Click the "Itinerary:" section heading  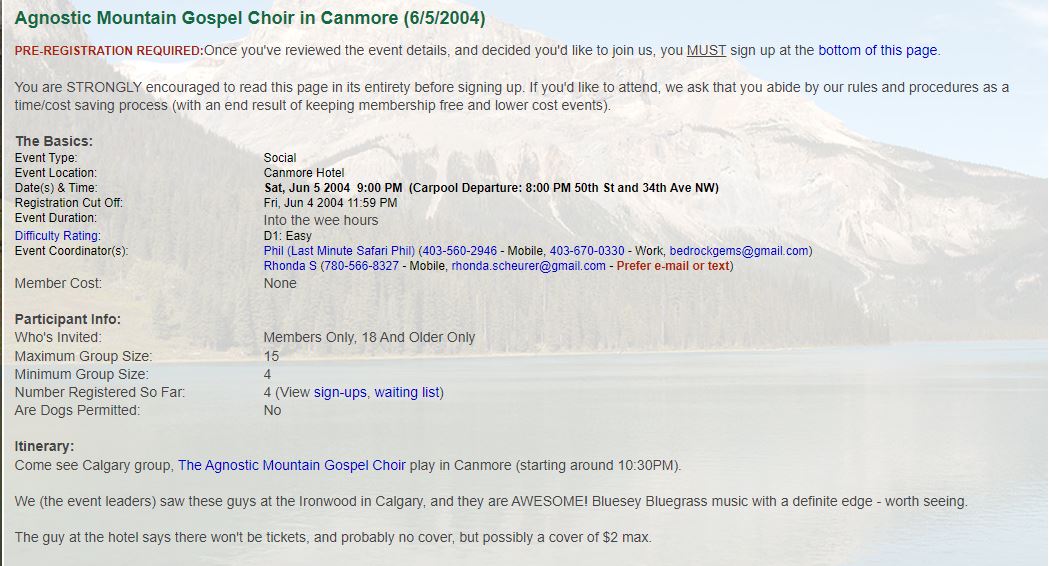click(x=45, y=447)
